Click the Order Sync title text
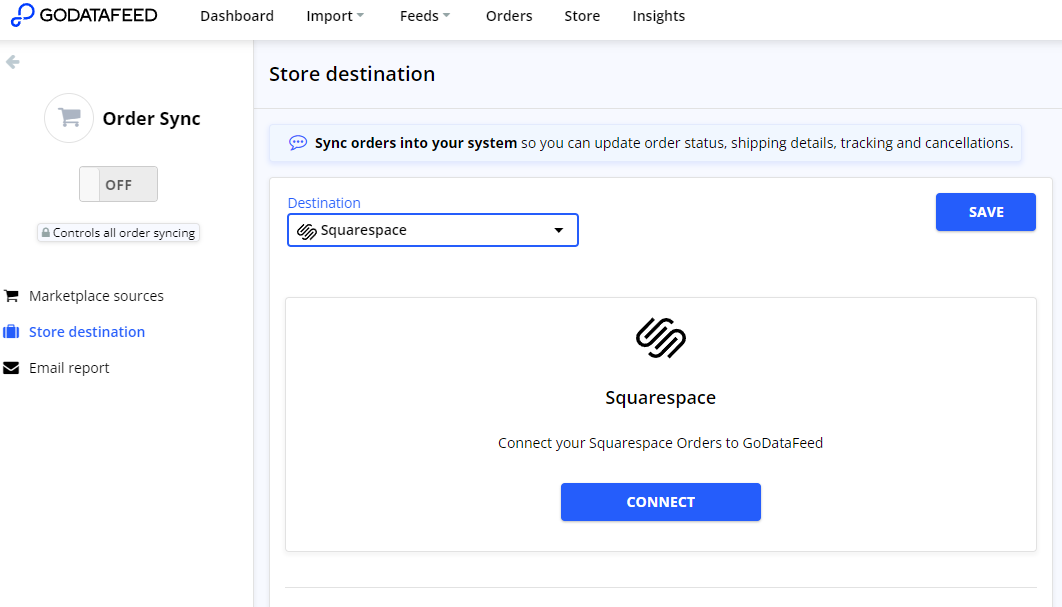 [x=151, y=119]
